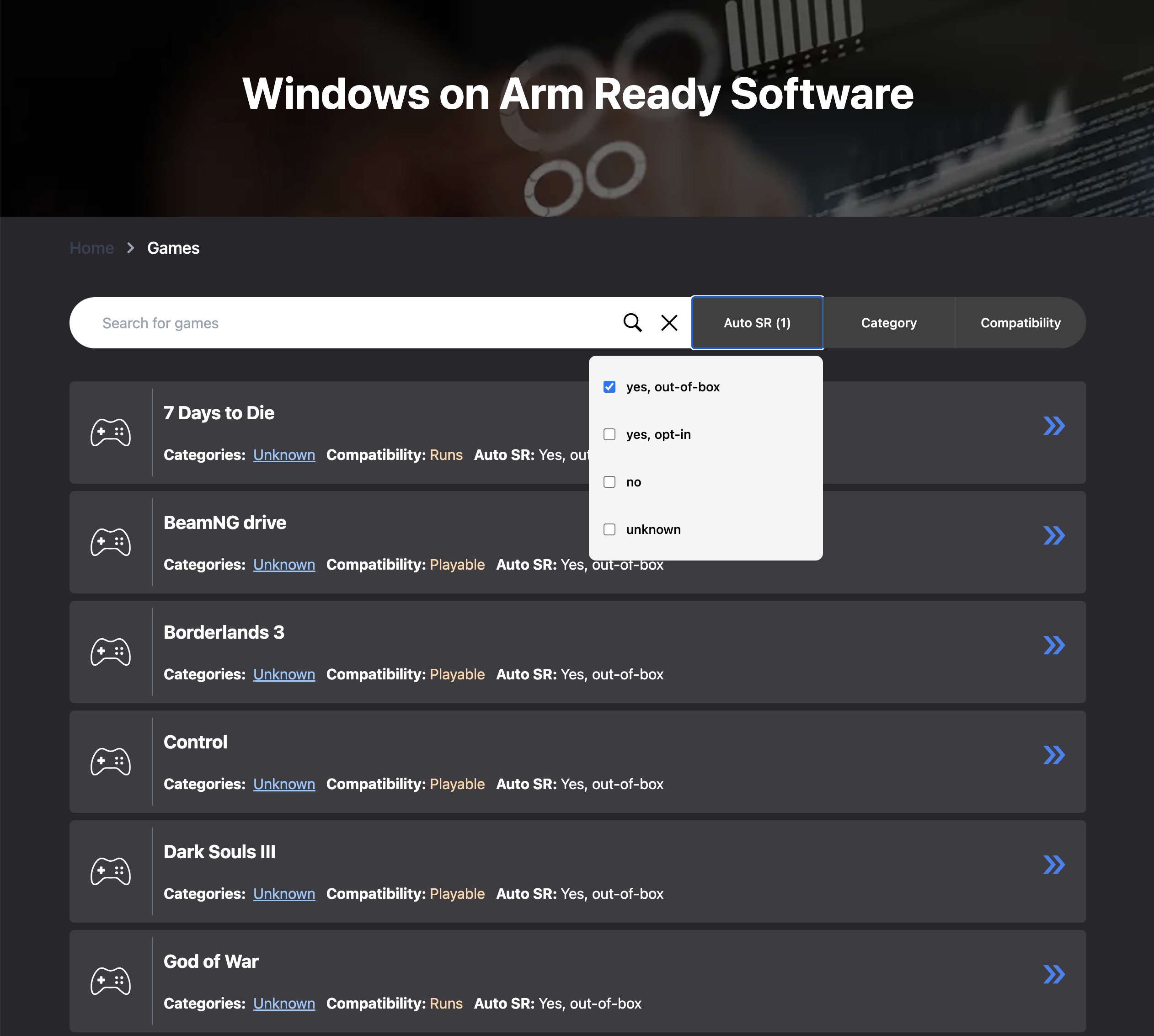Click the 7 Days to Die gamepad icon
The height and width of the screenshot is (1036, 1154).
point(111,433)
